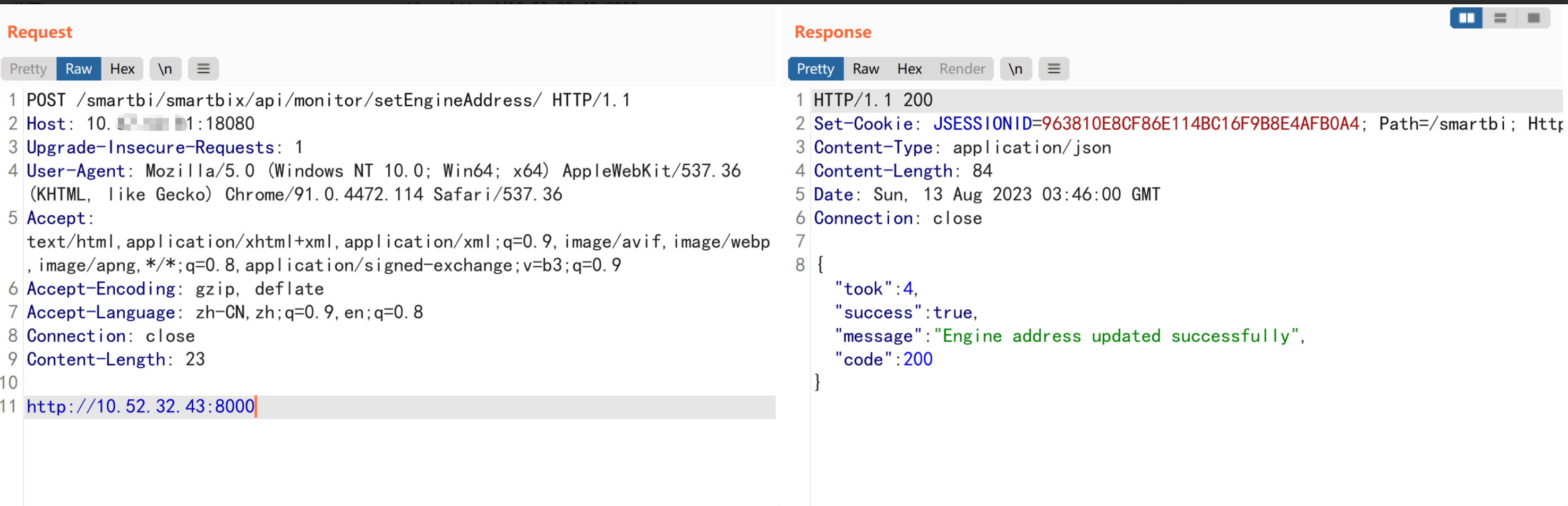Image resolution: width=1568 pixels, height=506 pixels.
Task: Select the Response Hex tab
Action: (x=909, y=69)
